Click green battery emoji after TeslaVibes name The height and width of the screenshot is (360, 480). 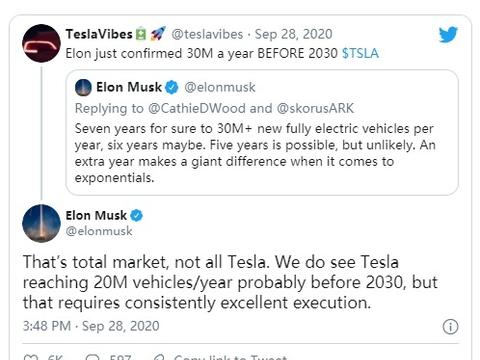(141, 34)
